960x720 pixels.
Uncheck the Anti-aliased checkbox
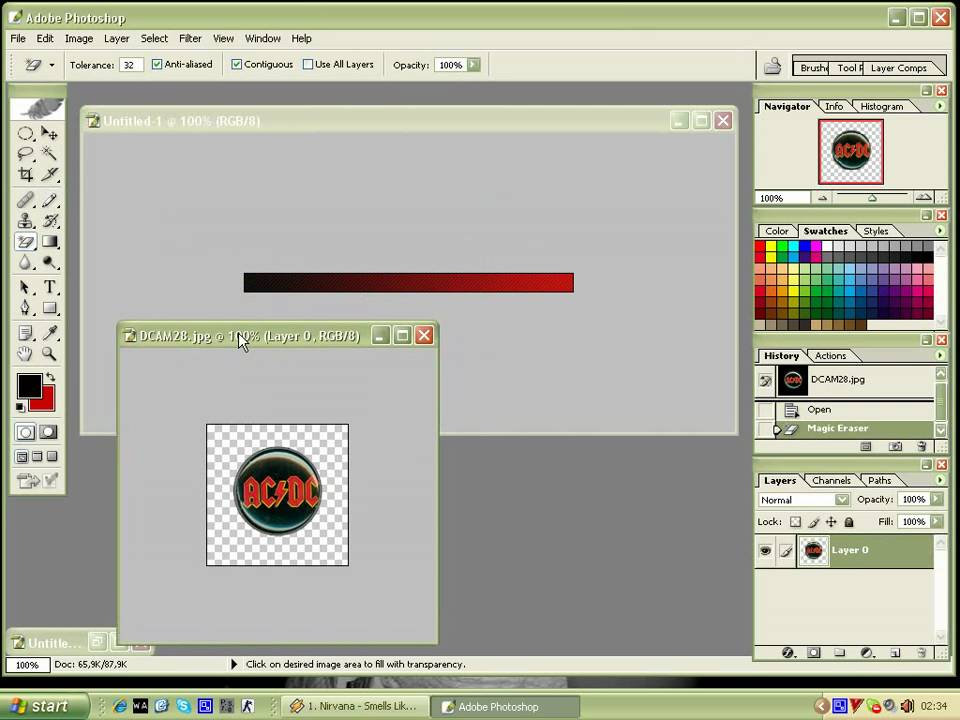pyautogui.click(x=157, y=64)
